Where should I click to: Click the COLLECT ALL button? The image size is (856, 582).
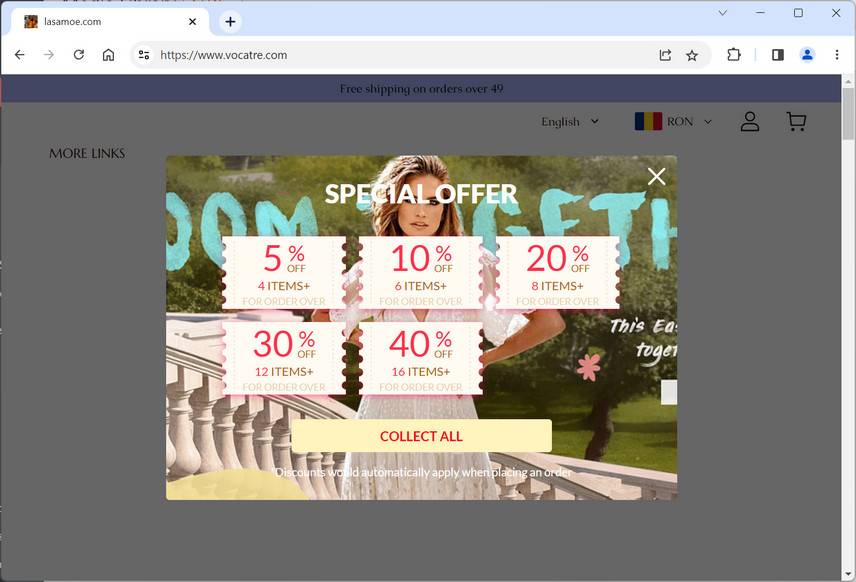point(421,436)
